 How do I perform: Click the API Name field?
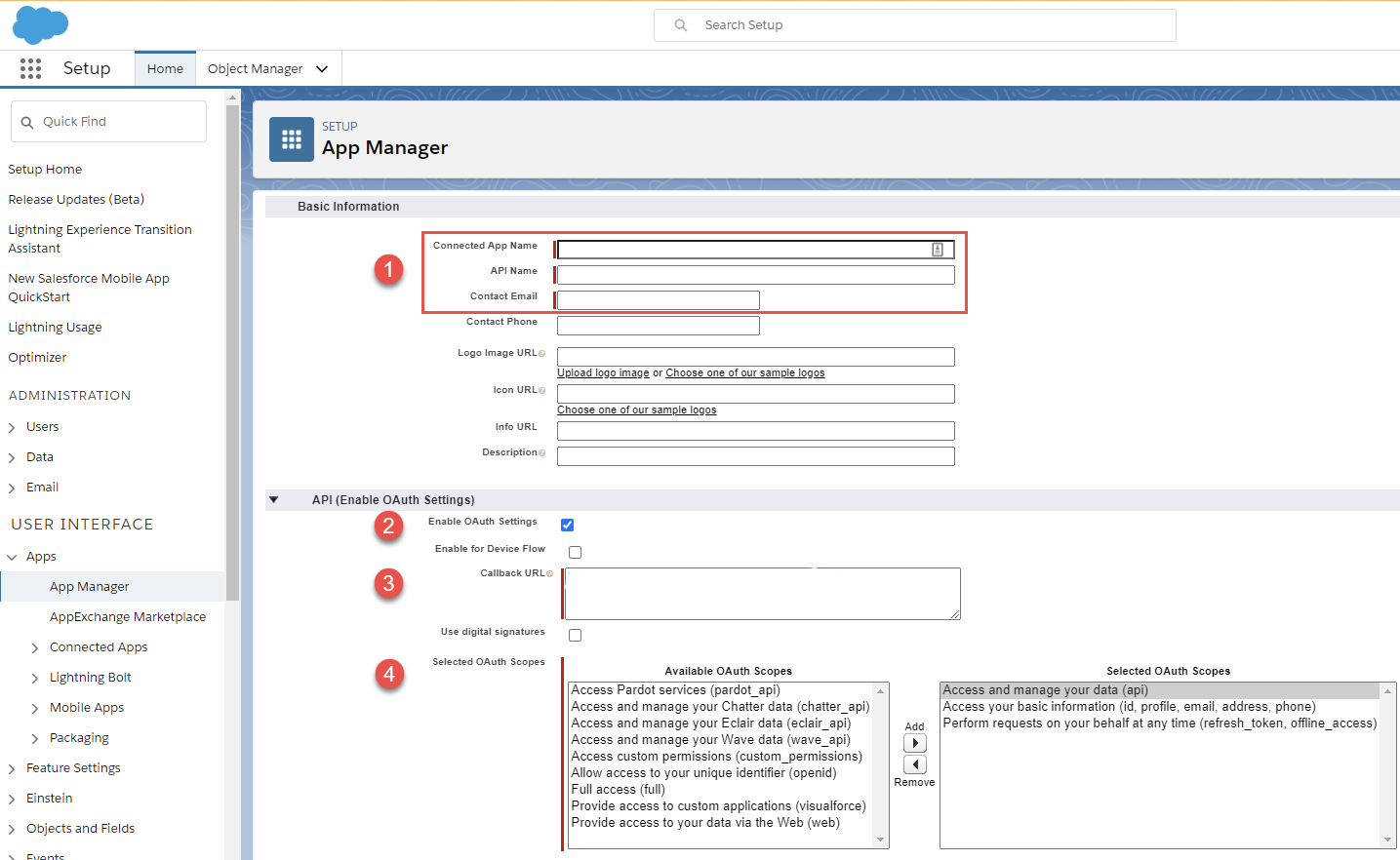(755, 275)
